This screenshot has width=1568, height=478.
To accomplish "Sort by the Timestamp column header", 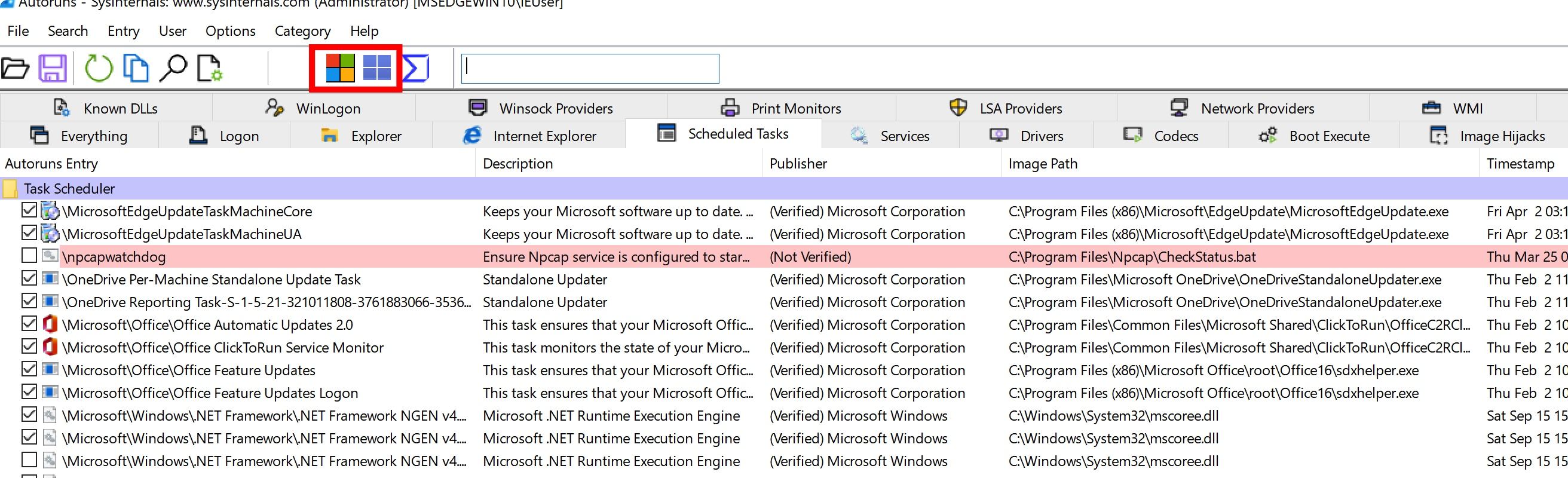I will 1524,164.
